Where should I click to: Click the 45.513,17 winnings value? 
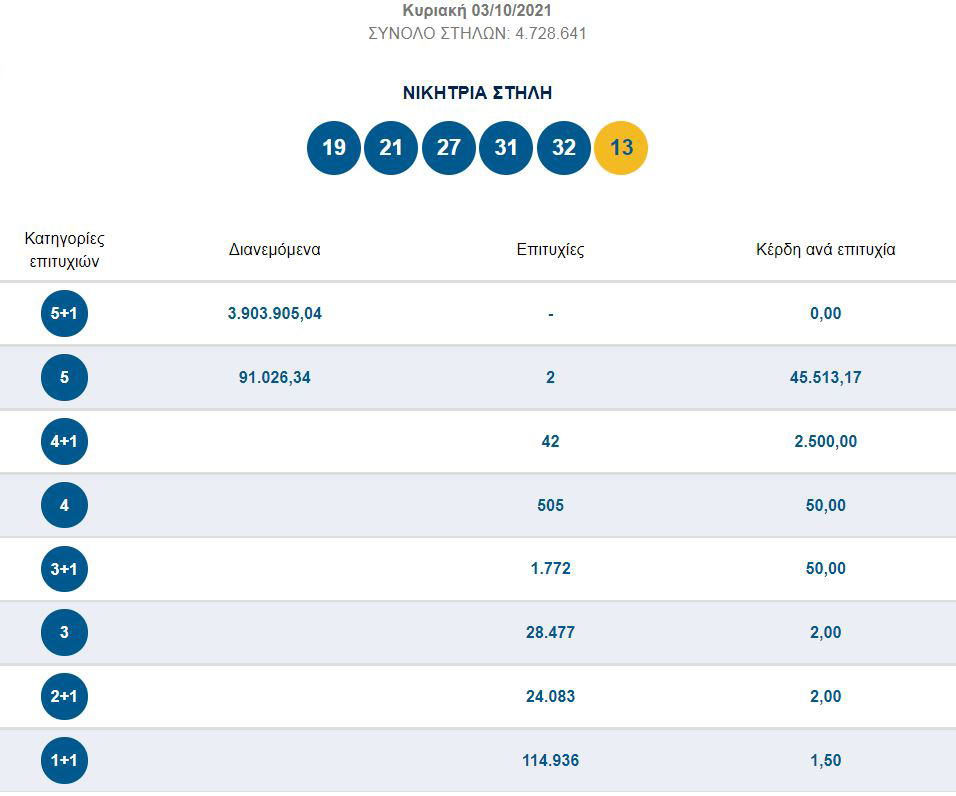(826, 377)
